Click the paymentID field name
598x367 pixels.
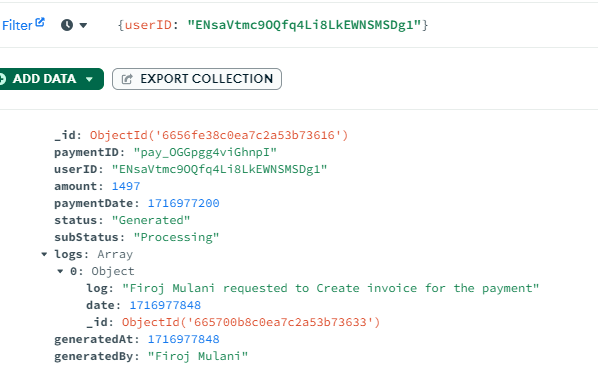click(87, 153)
